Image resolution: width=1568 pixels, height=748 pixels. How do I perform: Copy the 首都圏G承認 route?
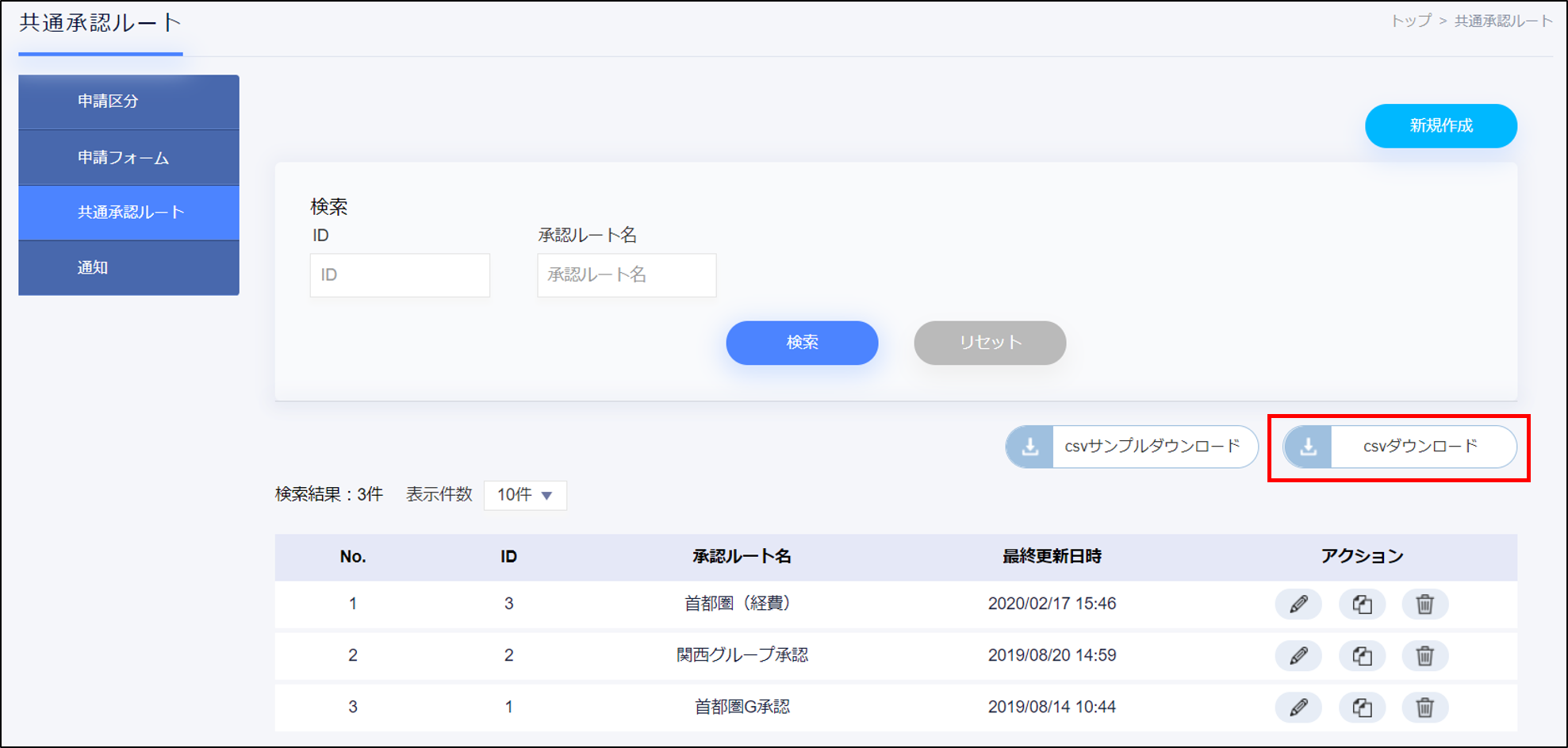pyautogui.click(x=1362, y=708)
